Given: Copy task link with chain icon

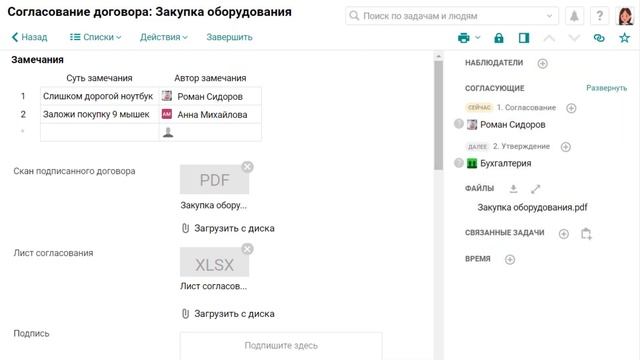Looking at the screenshot, I should point(599,38).
